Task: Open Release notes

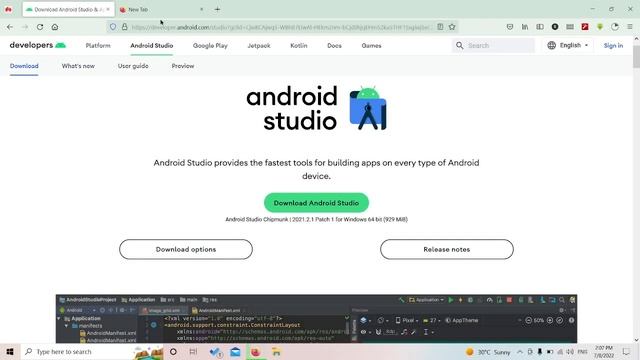Action: pos(447,249)
